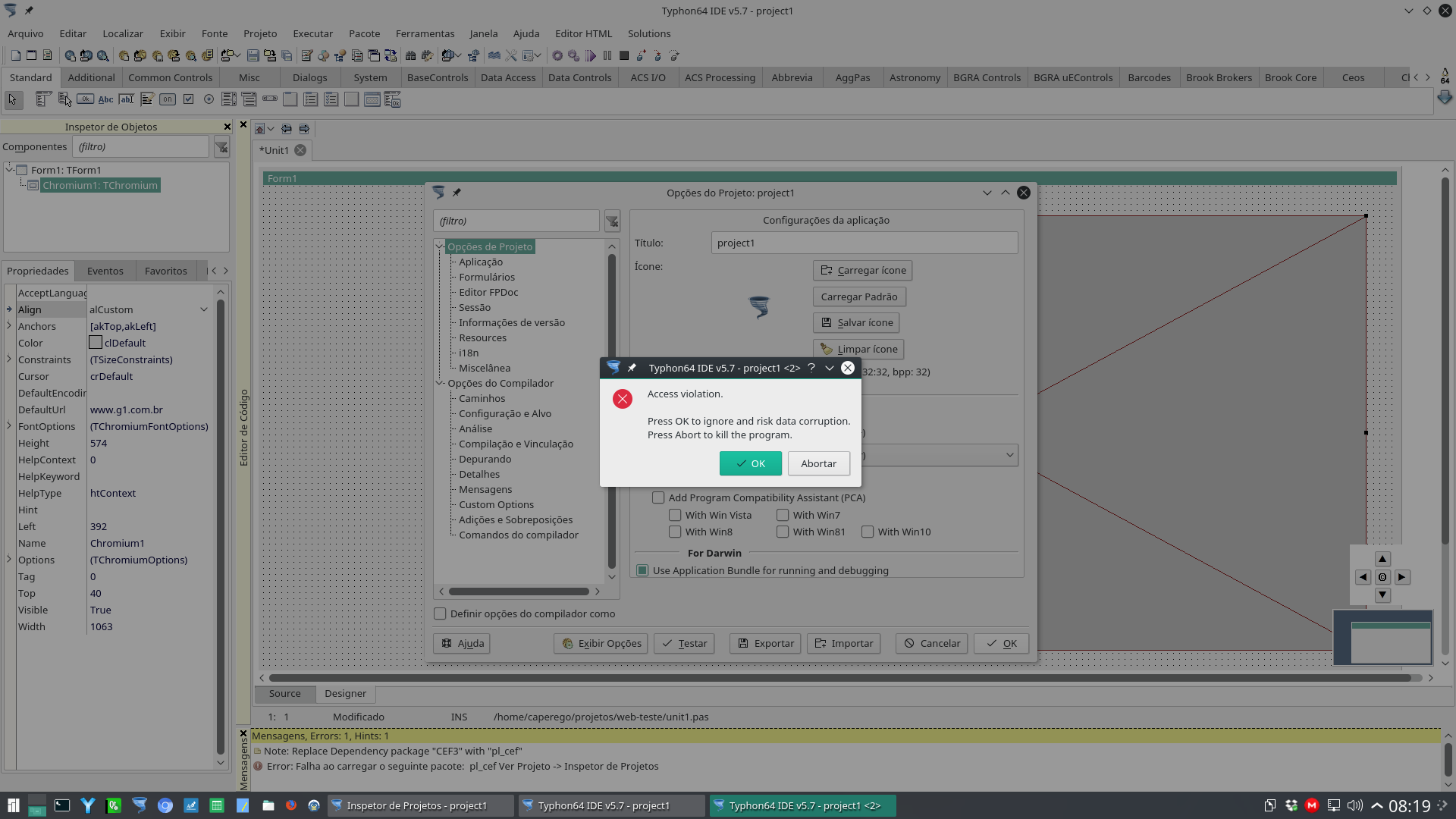Click the Pause toolbar icon
The width and height of the screenshot is (1456, 819).
607,55
